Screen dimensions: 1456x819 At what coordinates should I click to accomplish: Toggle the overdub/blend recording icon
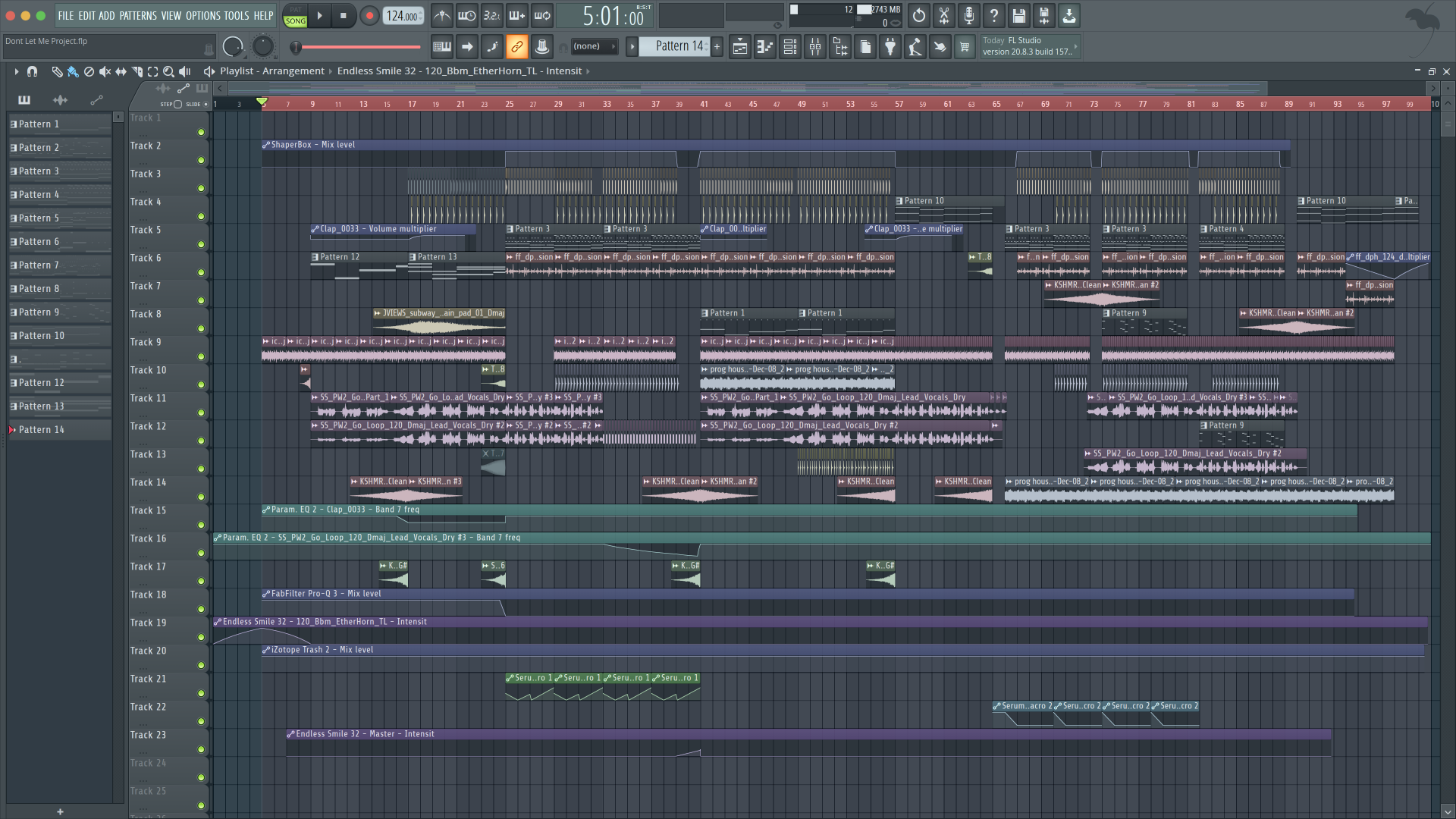tap(517, 15)
